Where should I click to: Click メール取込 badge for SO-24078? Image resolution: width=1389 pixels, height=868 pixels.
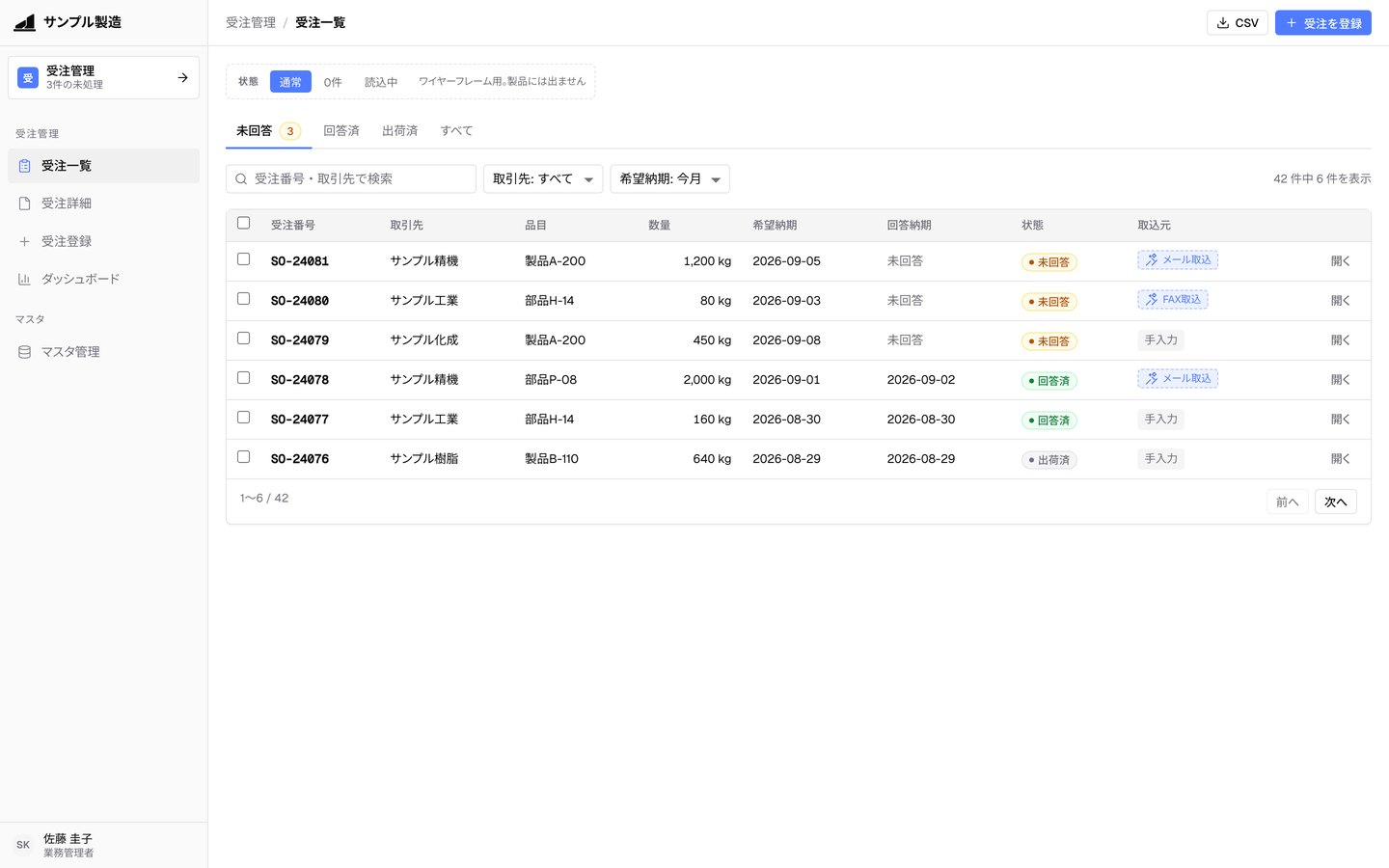coord(1178,379)
